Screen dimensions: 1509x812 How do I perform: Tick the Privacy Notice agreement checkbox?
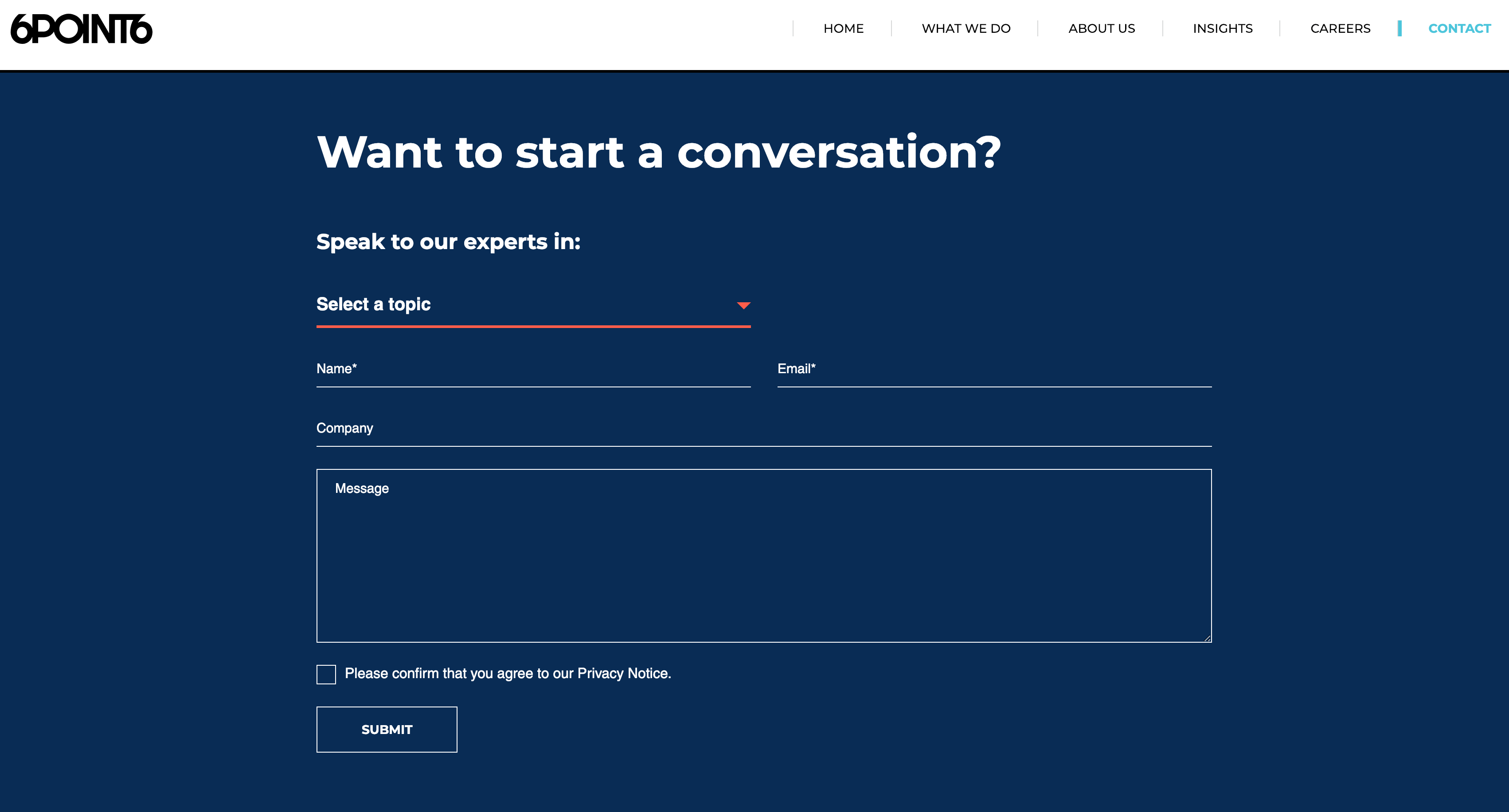[326, 674]
